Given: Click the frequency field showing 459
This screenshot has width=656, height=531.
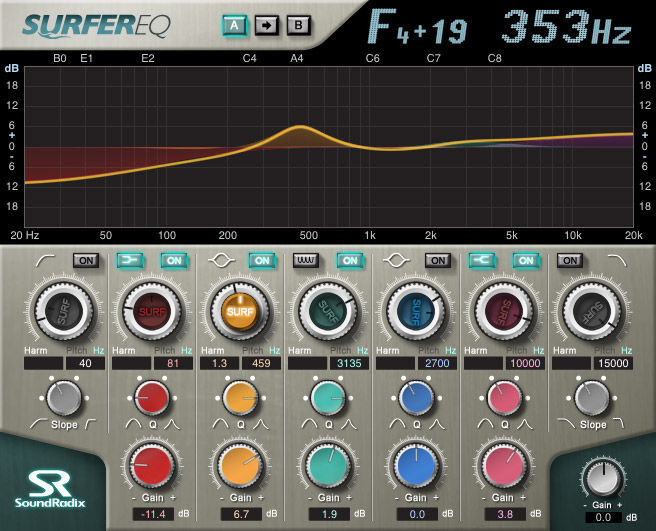Looking at the screenshot, I should pos(261,363).
